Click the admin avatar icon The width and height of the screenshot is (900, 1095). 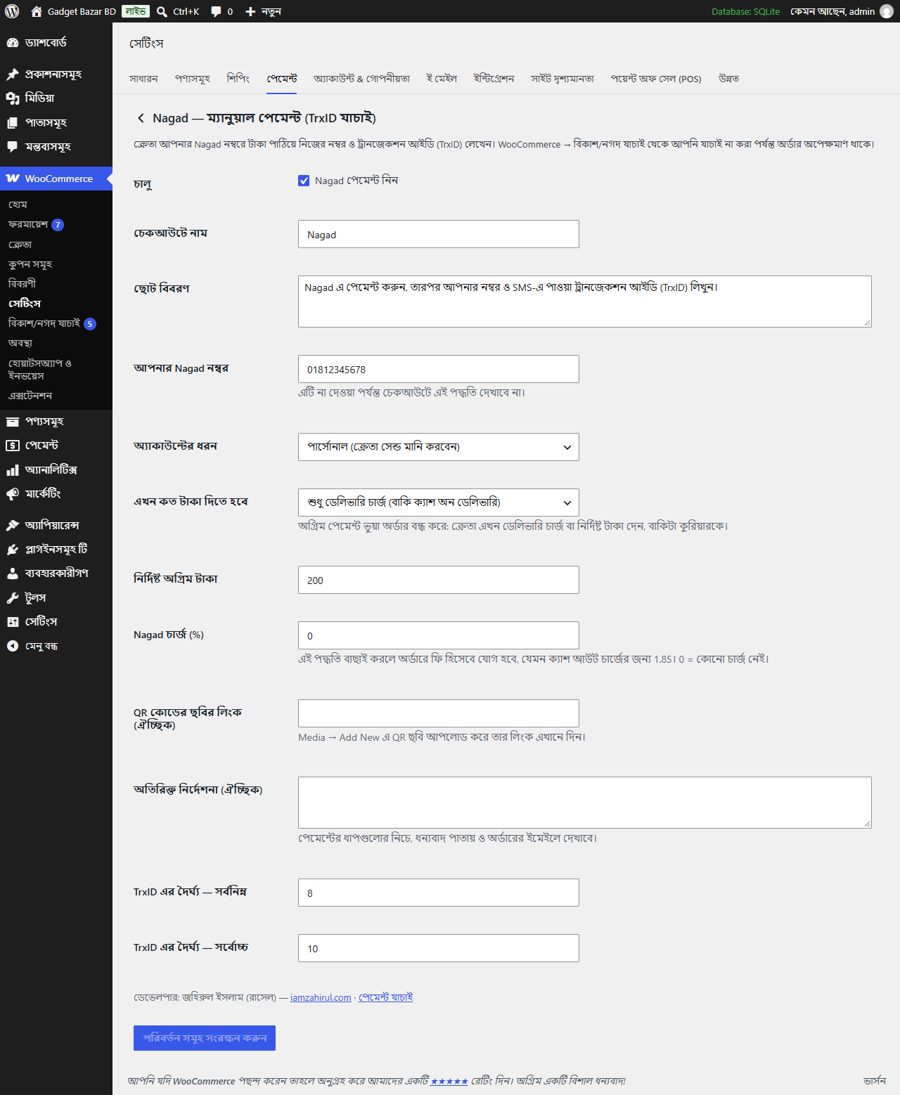(886, 11)
